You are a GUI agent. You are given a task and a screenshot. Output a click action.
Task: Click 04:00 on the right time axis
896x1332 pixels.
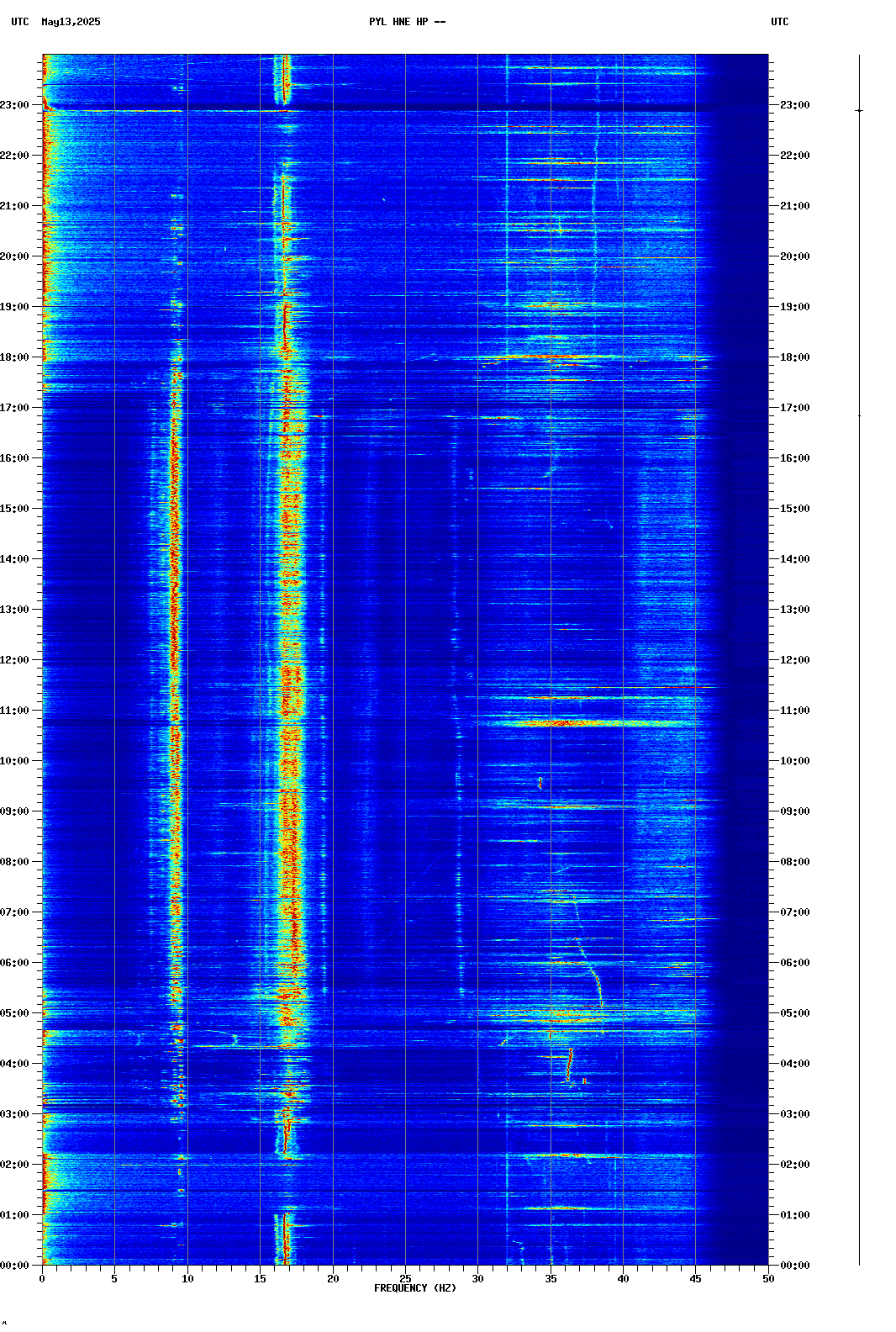(x=795, y=1064)
